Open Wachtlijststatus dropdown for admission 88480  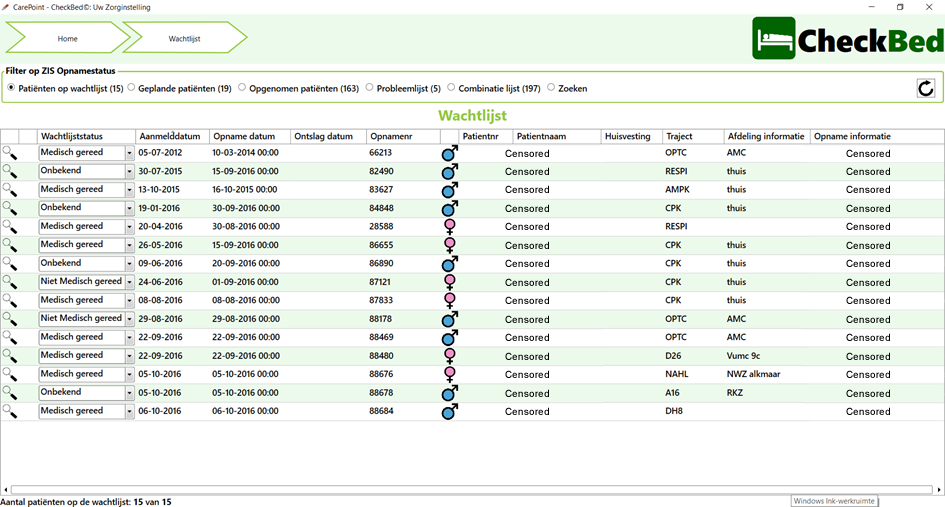tap(129, 356)
